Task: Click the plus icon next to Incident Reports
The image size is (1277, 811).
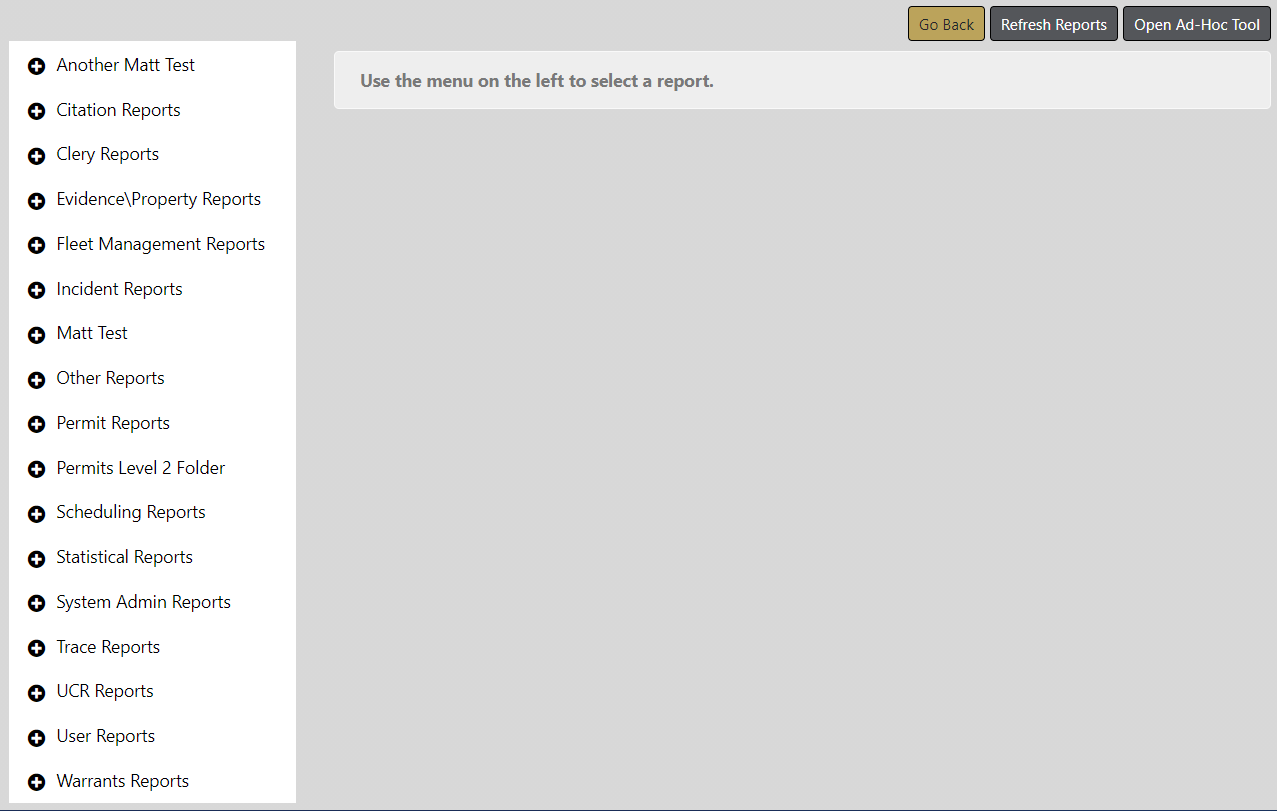Action: coord(37,291)
